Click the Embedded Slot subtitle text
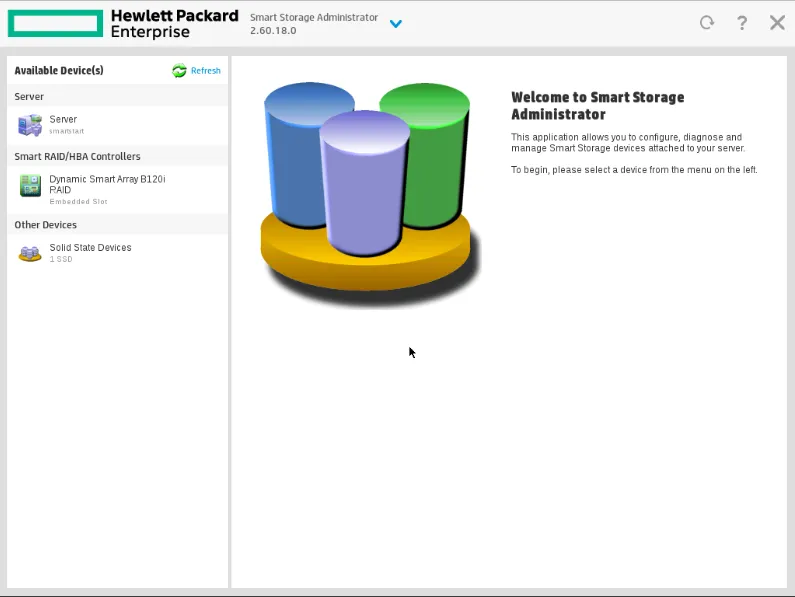Screen dimensions: 795x597 [78, 202]
